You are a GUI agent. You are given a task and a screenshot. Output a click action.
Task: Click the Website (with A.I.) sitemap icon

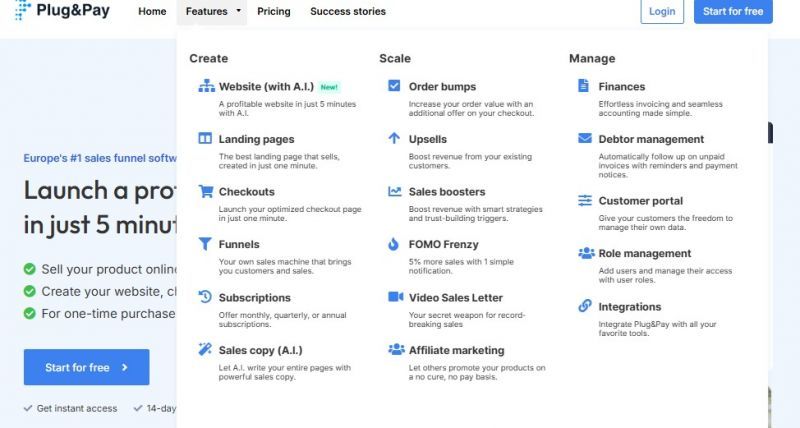tap(205, 87)
